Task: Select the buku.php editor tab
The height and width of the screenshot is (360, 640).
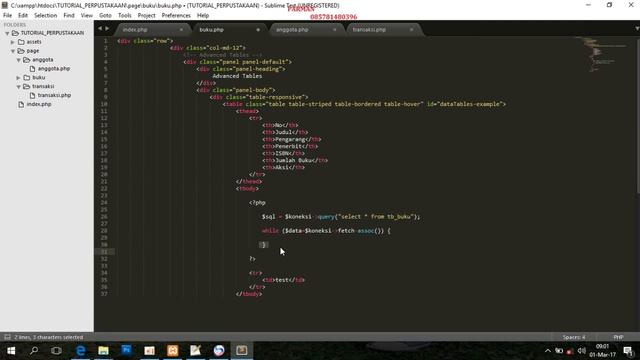Action: (x=229, y=30)
